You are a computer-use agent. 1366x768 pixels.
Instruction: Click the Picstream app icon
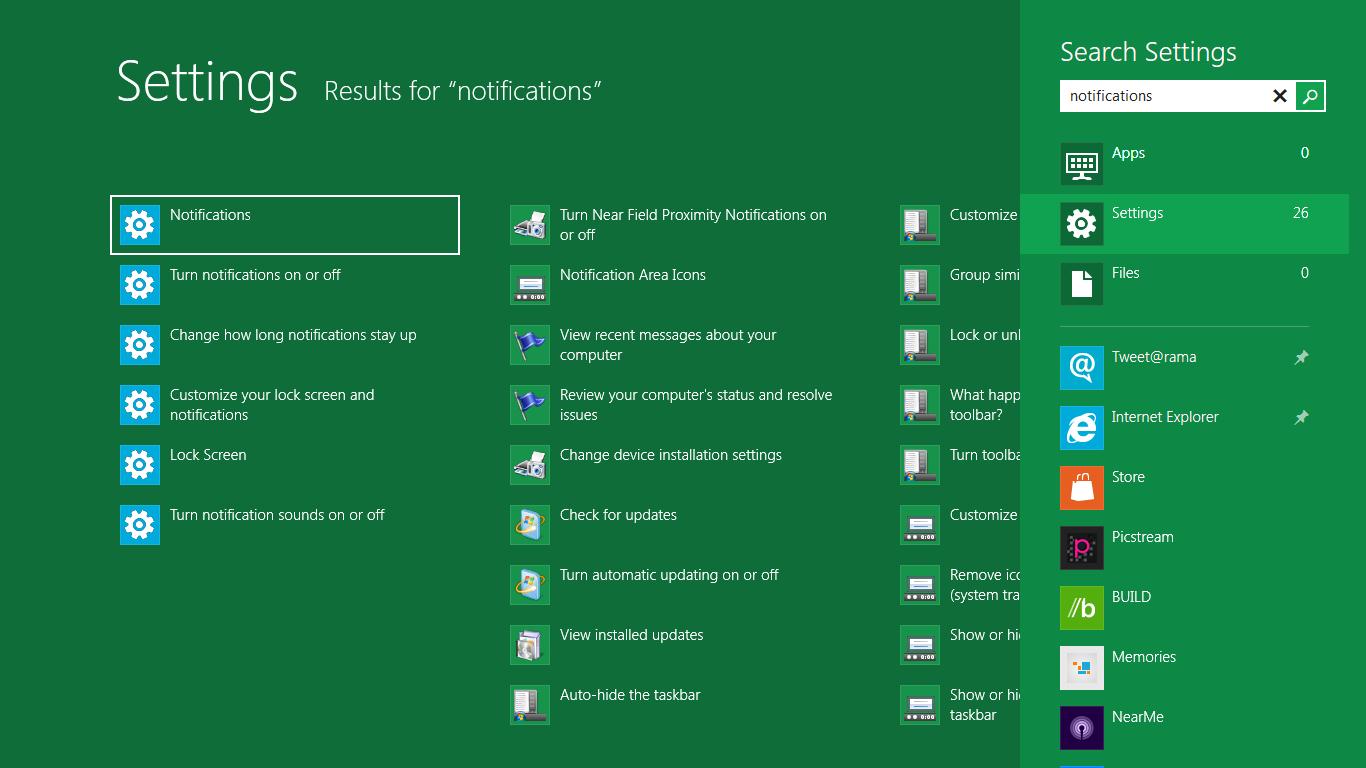(1082, 547)
